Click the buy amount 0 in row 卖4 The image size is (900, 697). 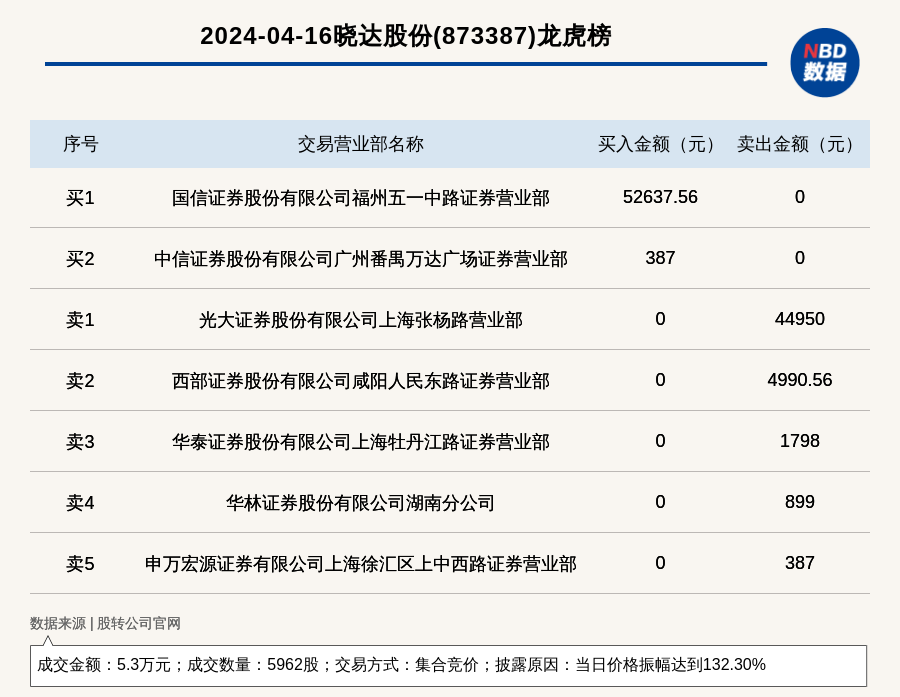click(x=660, y=502)
